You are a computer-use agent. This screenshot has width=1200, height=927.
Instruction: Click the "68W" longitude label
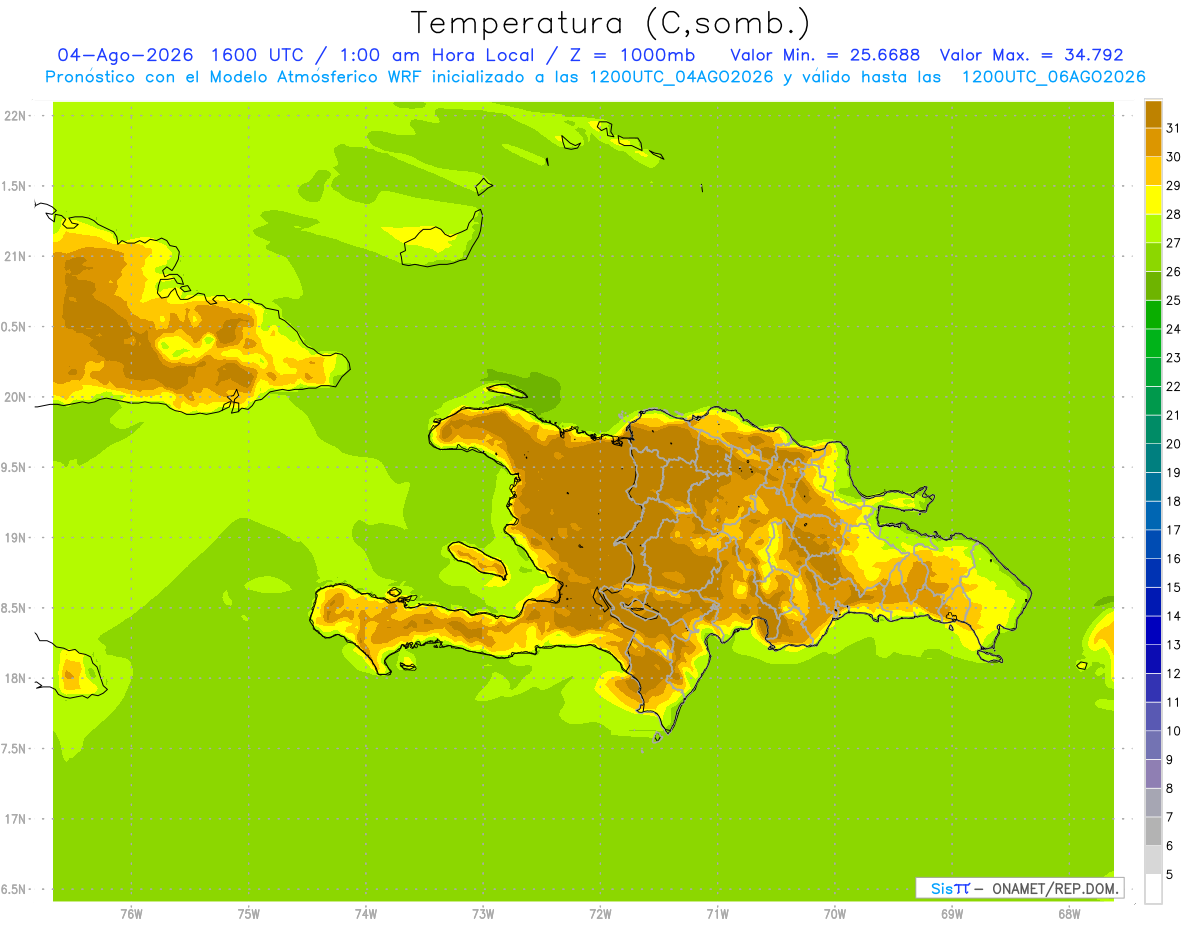(x=1069, y=914)
